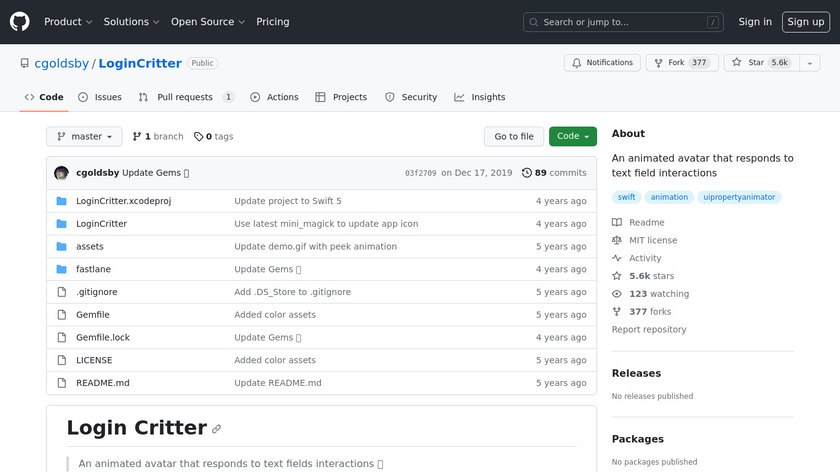Switch to the Issues tab
Viewport: 840px width, 472px height.
100,97
